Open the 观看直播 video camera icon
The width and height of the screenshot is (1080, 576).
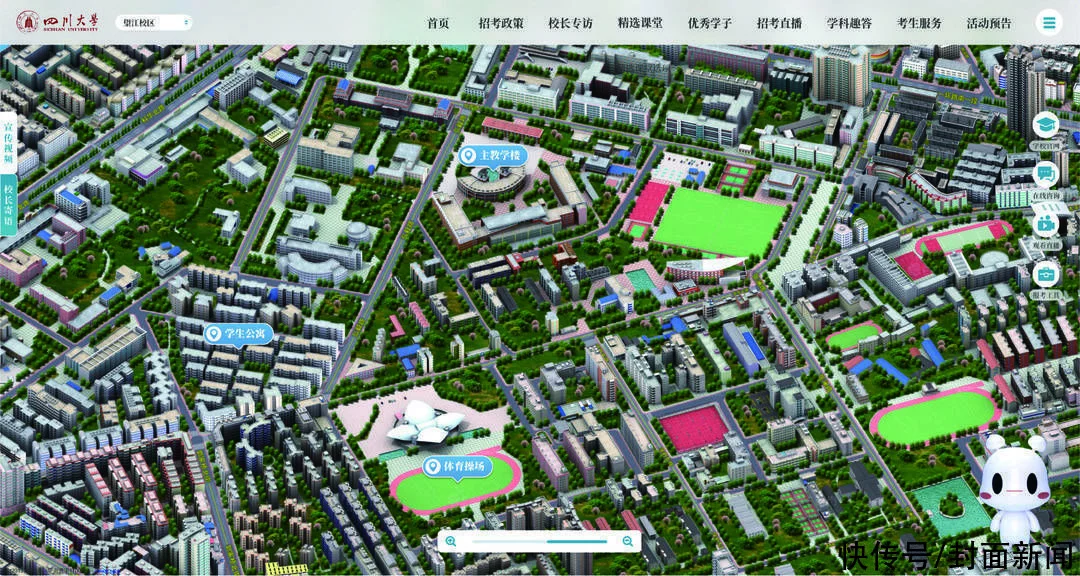click(1046, 224)
